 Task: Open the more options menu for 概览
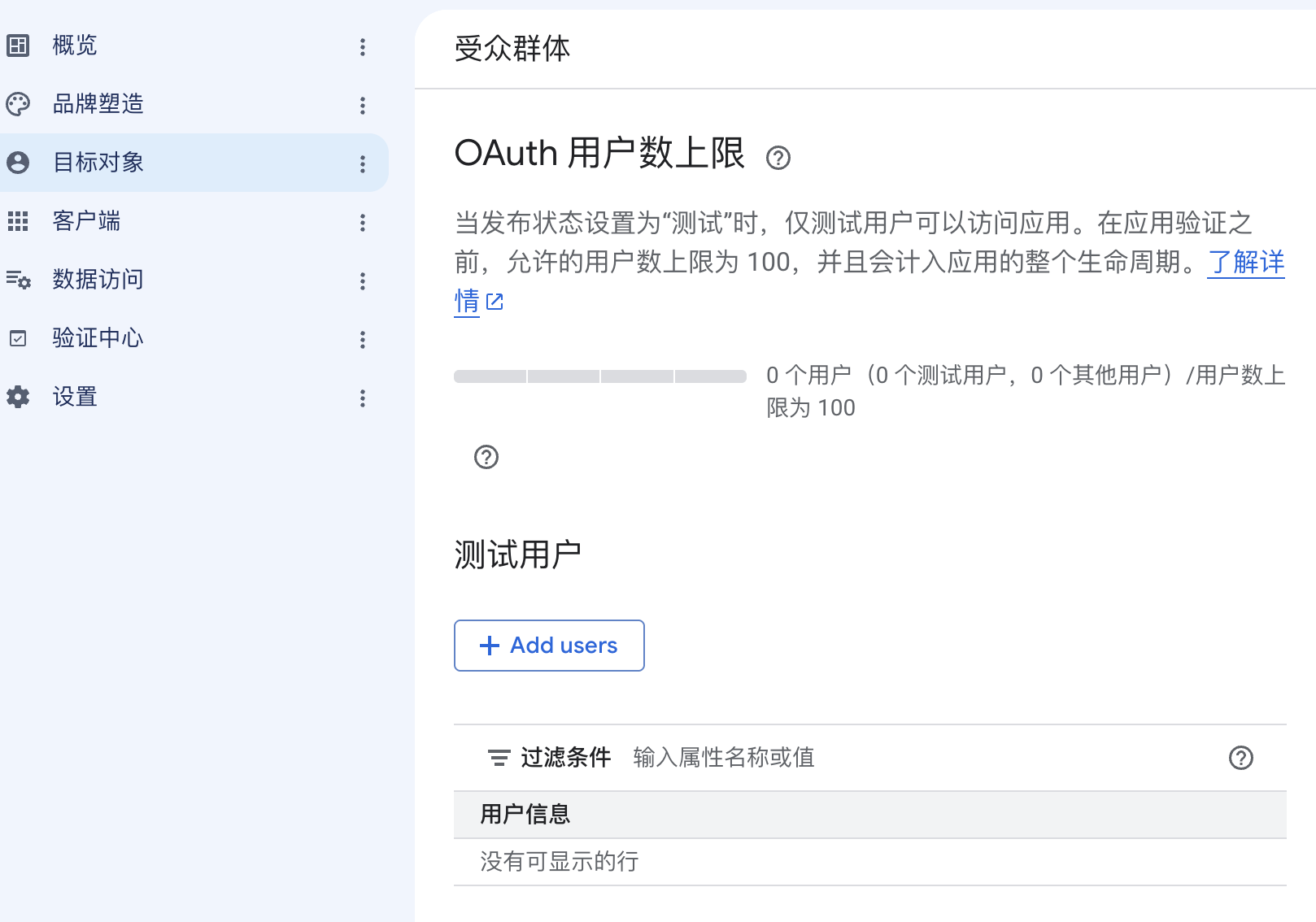click(363, 46)
